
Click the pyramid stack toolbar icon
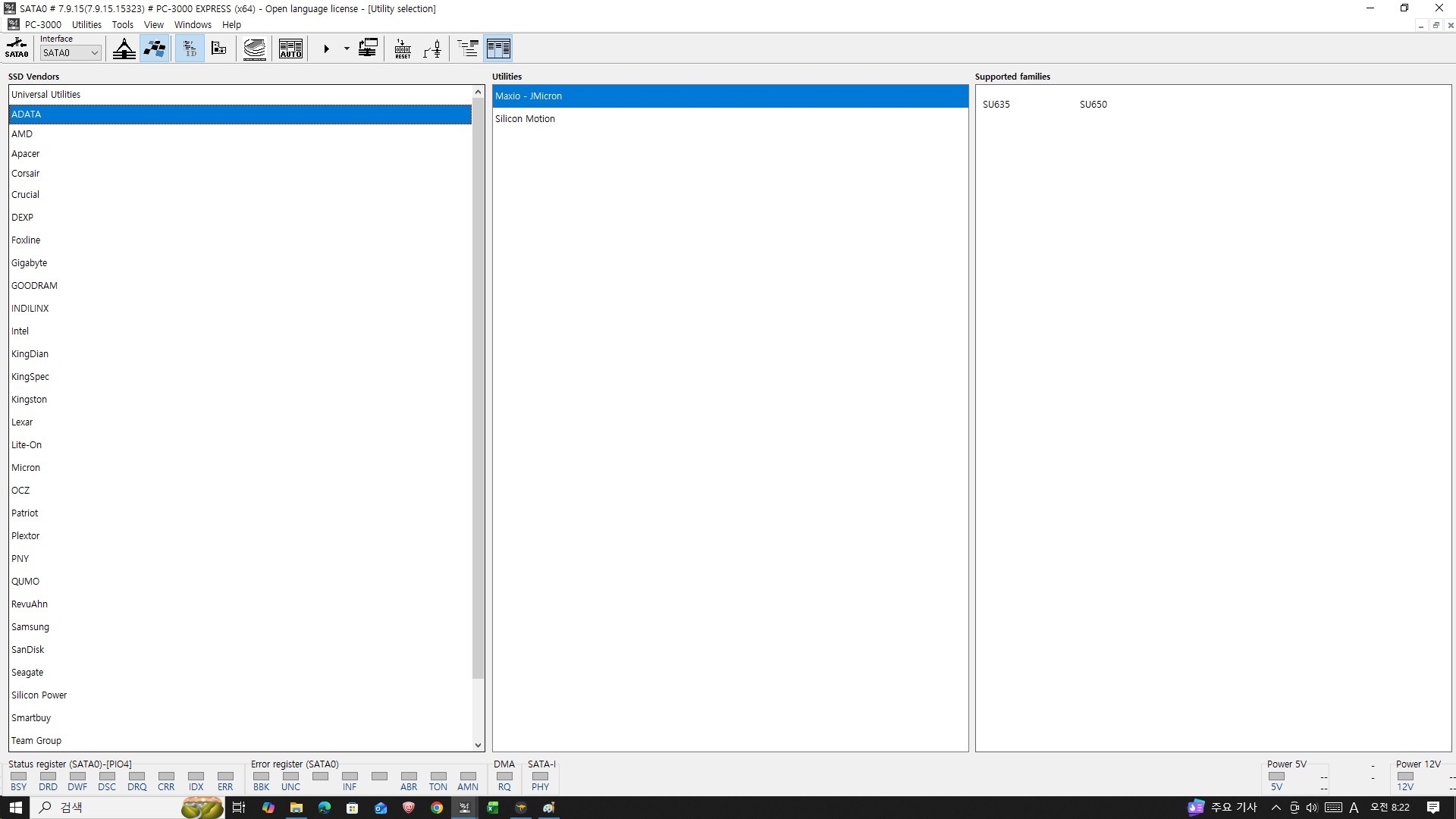click(x=124, y=49)
